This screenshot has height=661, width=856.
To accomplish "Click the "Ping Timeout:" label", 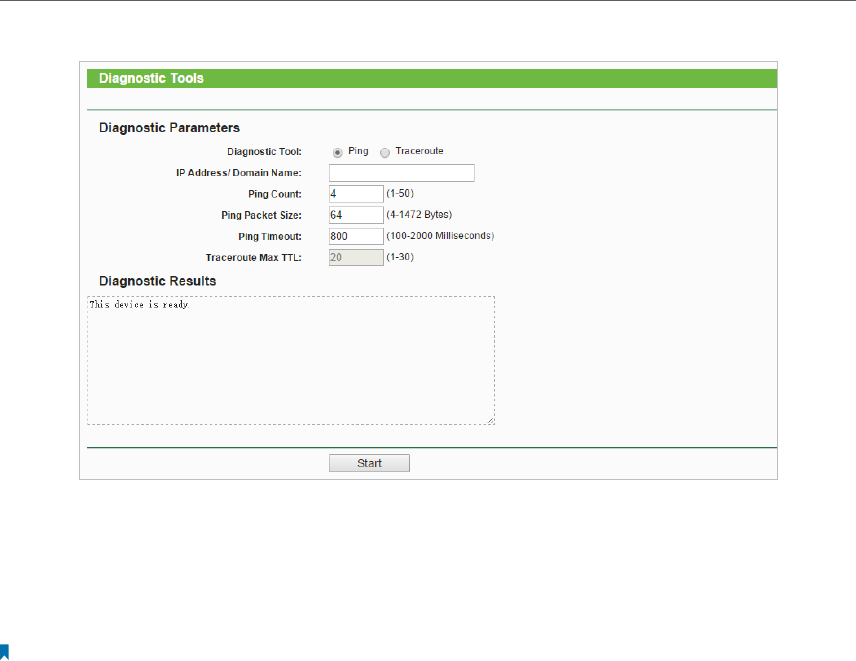I will coord(270,237).
